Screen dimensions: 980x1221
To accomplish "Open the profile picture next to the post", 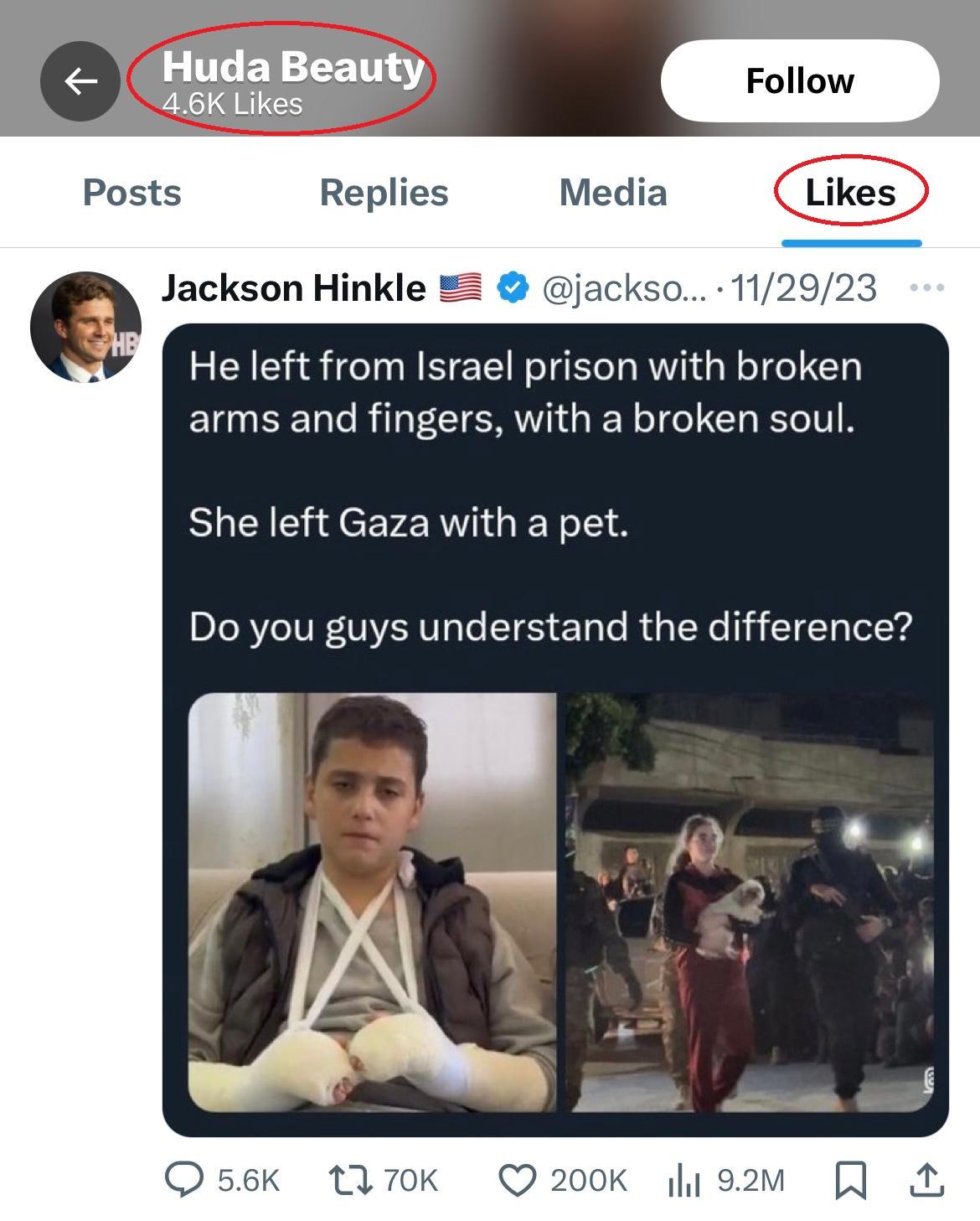I will [85, 327].
